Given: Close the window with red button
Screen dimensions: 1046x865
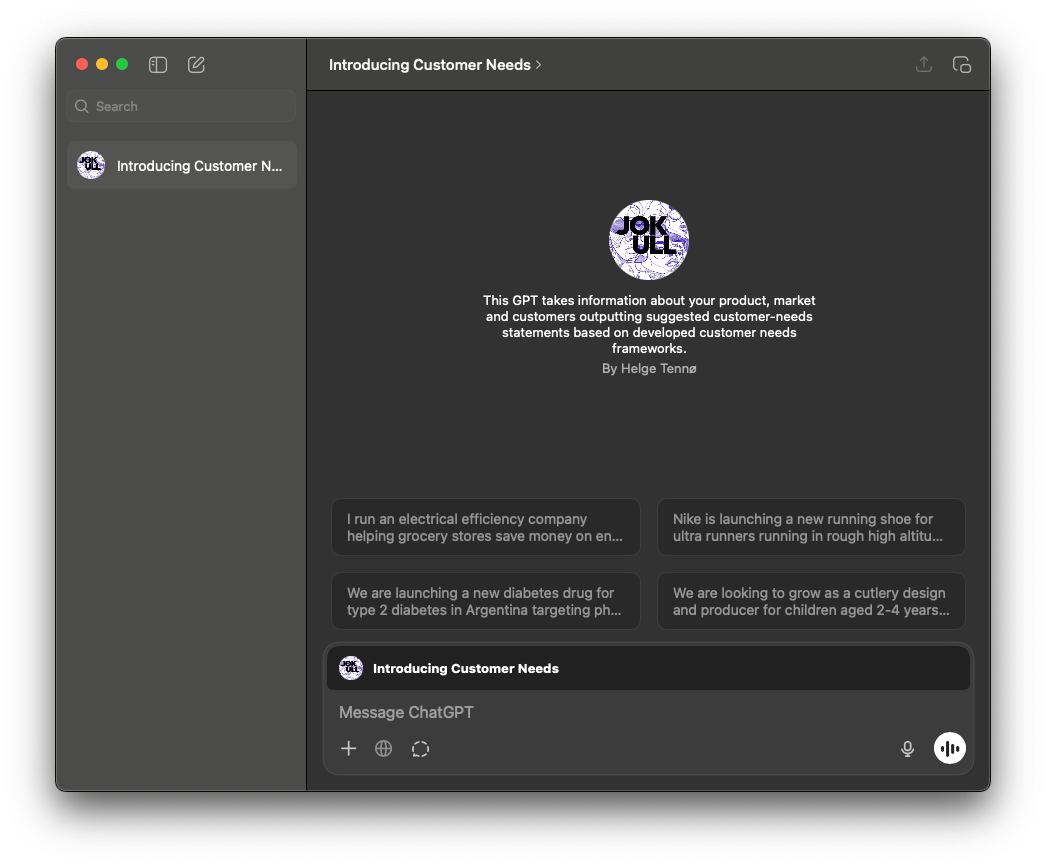Looking at the screenshot, I should [x=82, y=64].
